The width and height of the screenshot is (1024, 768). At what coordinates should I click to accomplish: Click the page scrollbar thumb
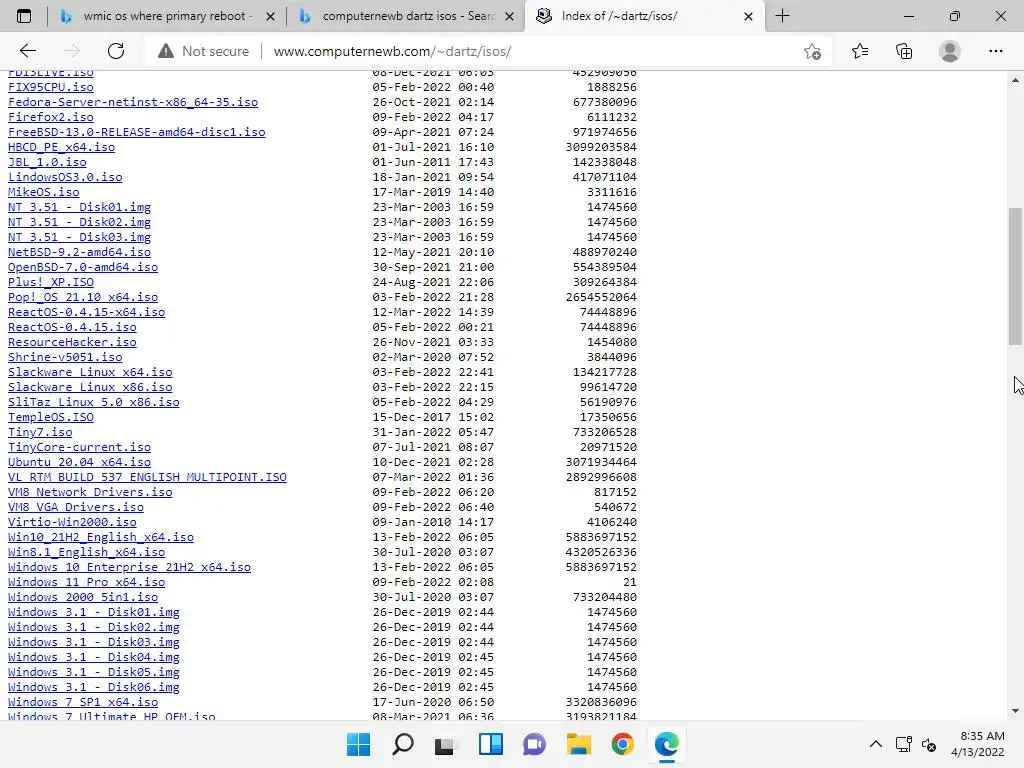point(1015,276)
